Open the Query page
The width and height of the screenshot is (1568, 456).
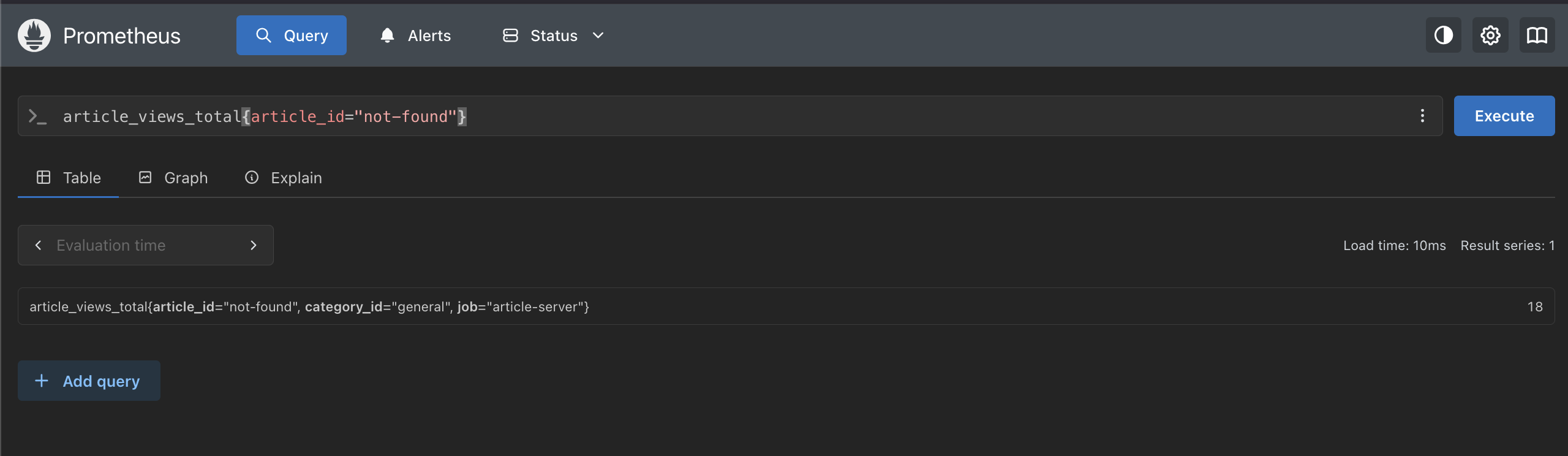292,36
